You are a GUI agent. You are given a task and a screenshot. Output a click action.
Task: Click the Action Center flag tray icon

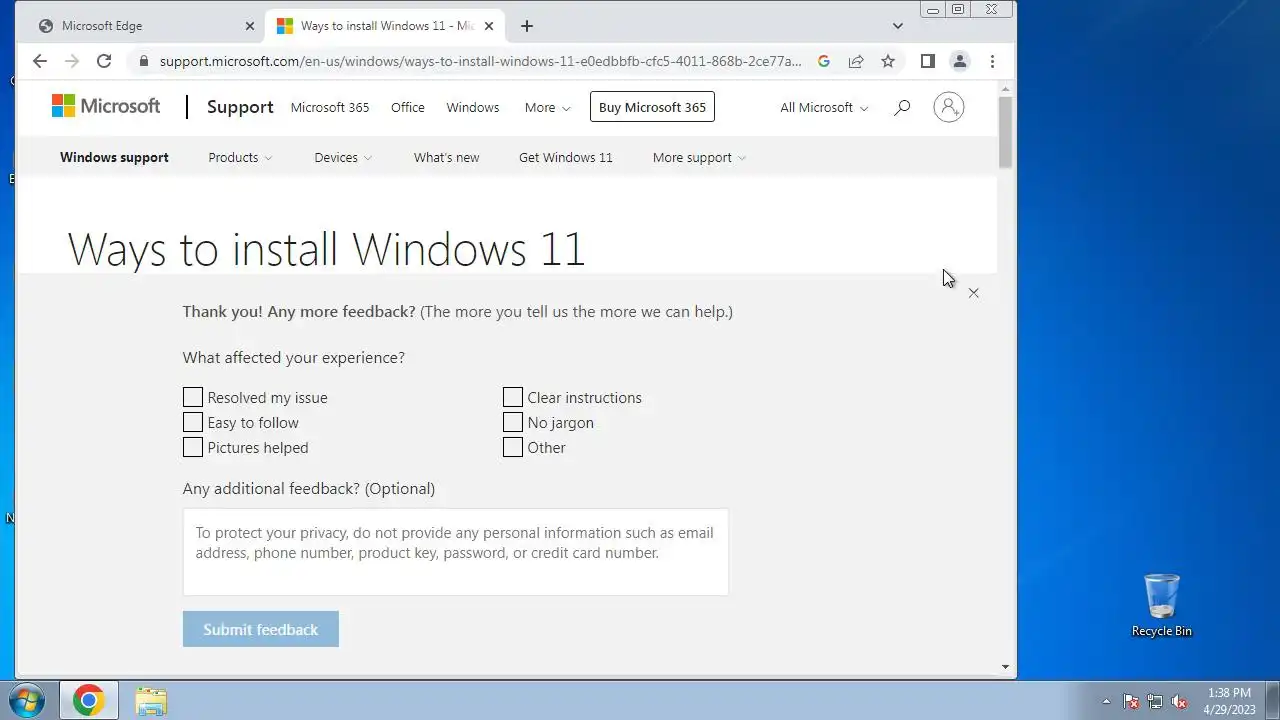click(1131, 701)
